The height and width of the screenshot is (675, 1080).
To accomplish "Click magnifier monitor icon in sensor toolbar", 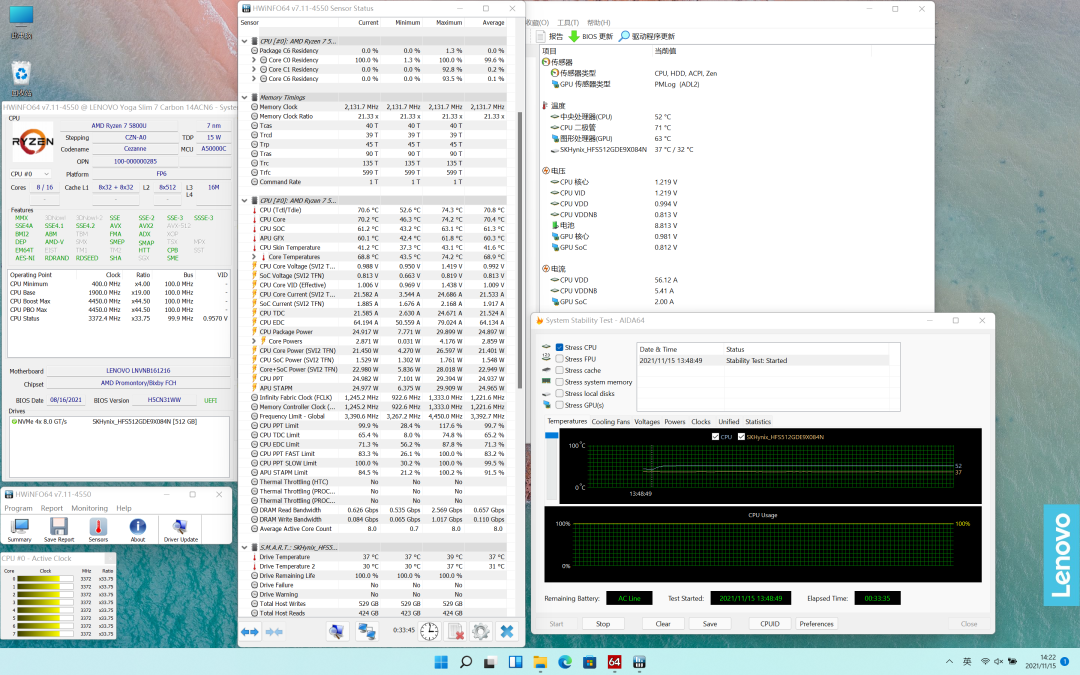I will click(337, 632).
